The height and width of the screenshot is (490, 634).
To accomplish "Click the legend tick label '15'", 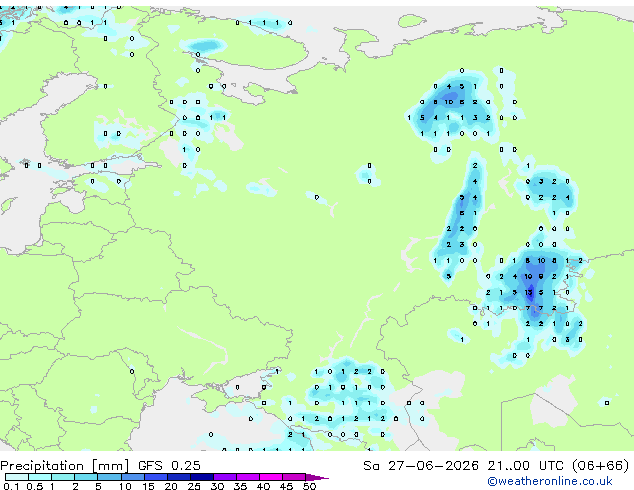I will (x=148, y=486).
